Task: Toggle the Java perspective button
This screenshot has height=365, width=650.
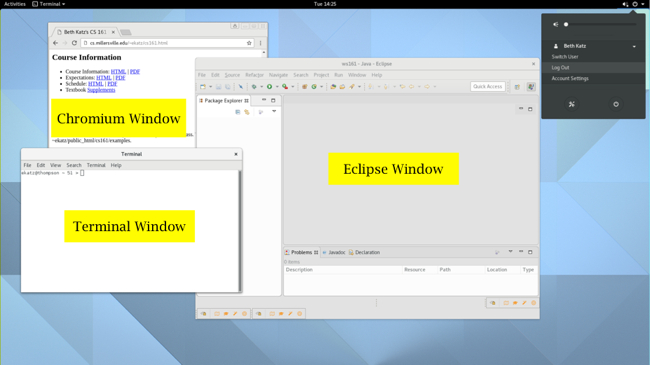Action: pos(531,87)
